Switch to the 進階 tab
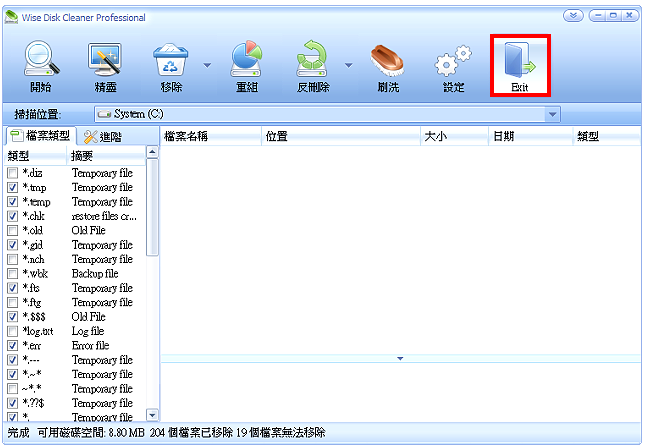This screenshot has width=655, height=446. point(103,137)
